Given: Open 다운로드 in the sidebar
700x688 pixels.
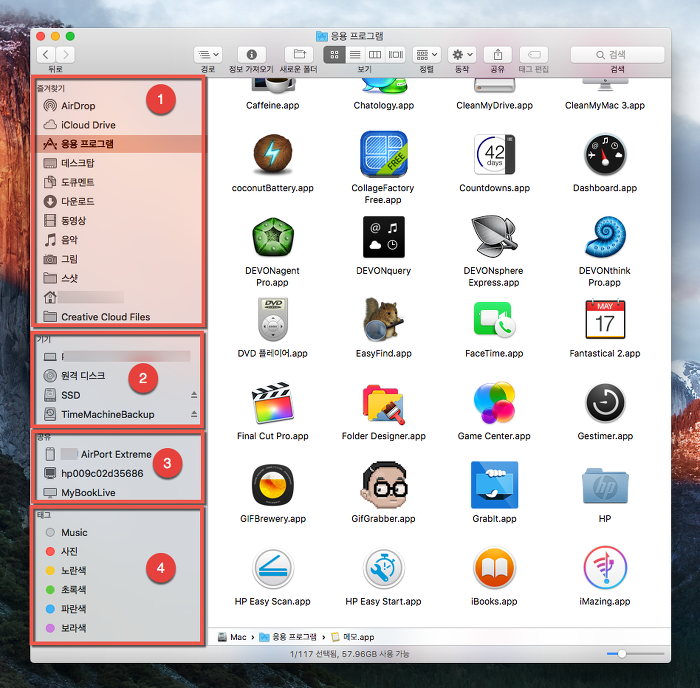Looking at the screenshot, I should [118, 201].
